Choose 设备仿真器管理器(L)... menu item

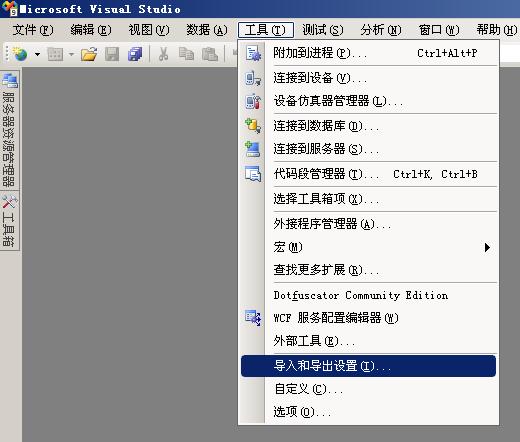pyautogui.click(x=369, y=101)
